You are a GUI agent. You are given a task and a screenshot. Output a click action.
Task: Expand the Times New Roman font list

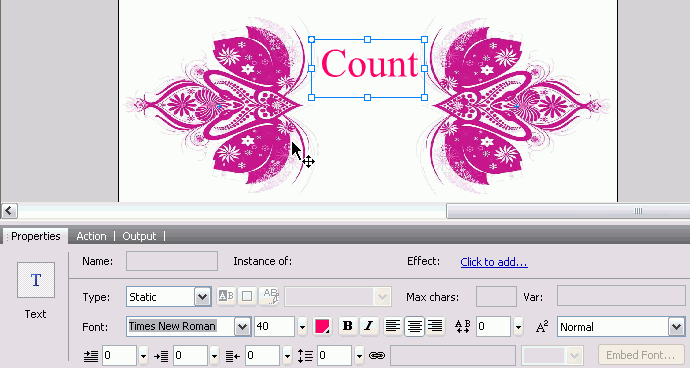click(x=242, y=327)
